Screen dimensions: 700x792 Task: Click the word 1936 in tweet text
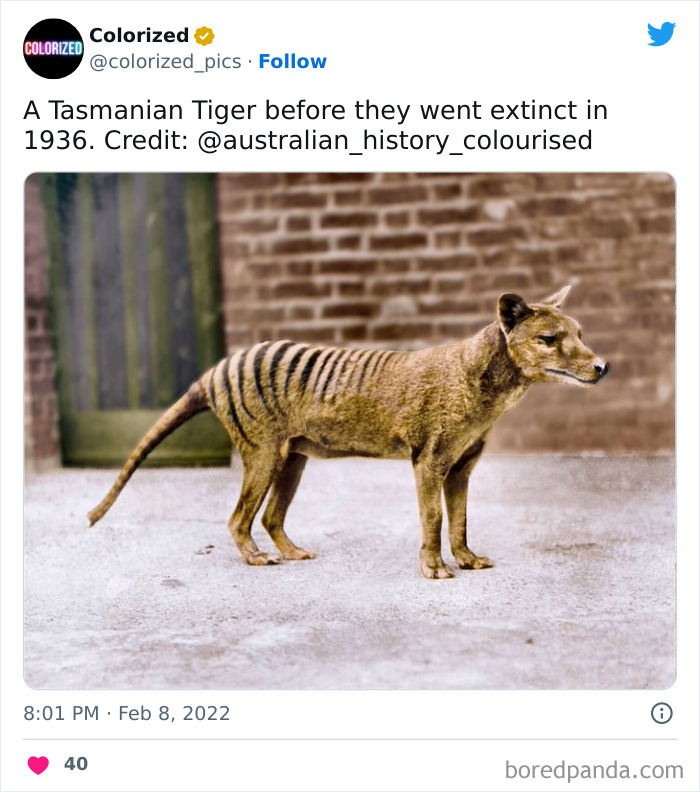(58, 141)
